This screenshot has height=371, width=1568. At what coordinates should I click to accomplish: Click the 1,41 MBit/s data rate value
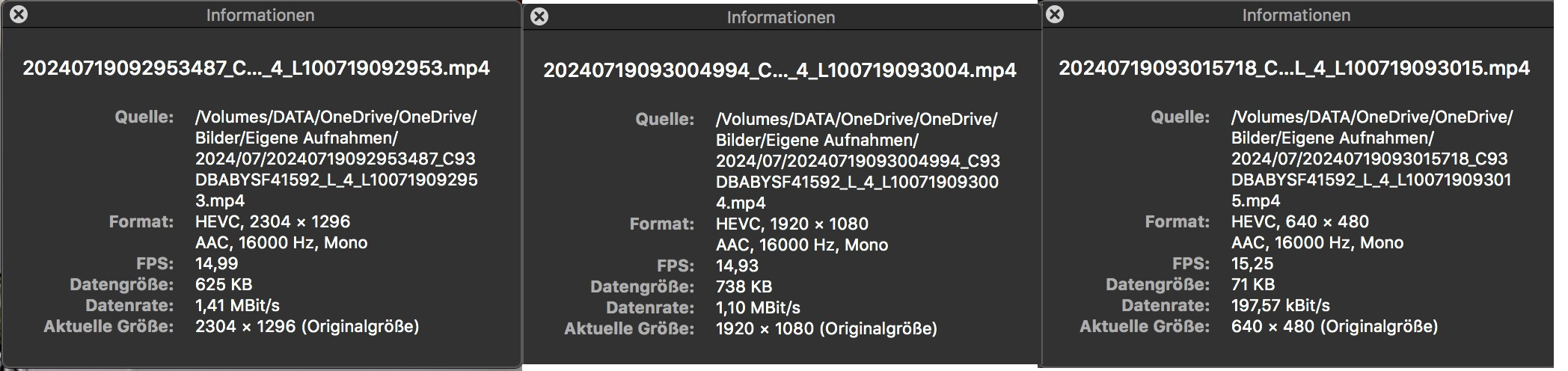pyautogui.click(x=237, y=305)
